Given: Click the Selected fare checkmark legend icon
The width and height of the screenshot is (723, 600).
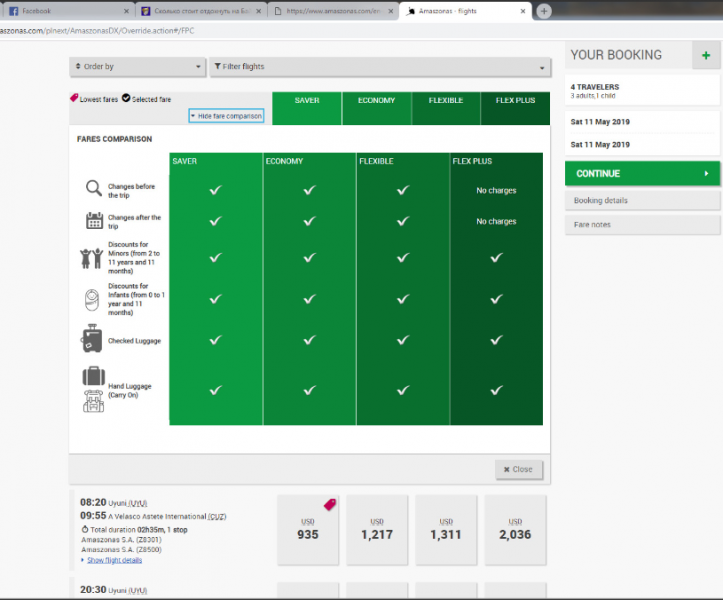Looking at the screenshot, I should click(126, 98).
